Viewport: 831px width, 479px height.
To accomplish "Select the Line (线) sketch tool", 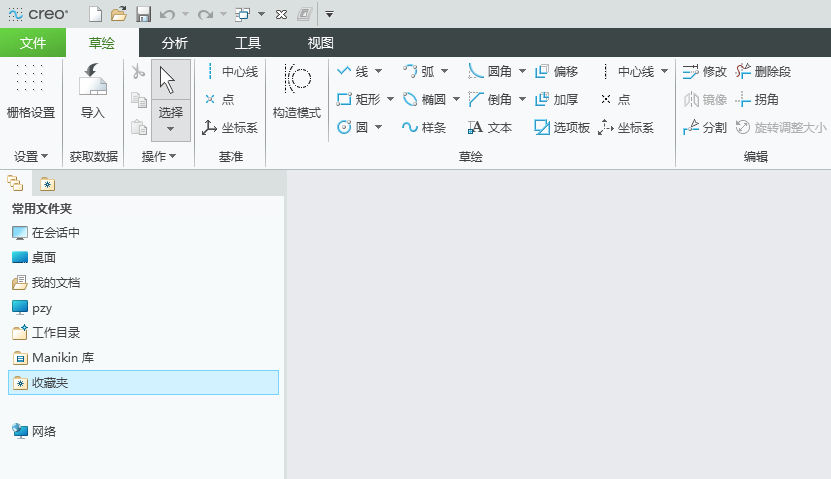I will pyautogui.click(x=353, y=72).
